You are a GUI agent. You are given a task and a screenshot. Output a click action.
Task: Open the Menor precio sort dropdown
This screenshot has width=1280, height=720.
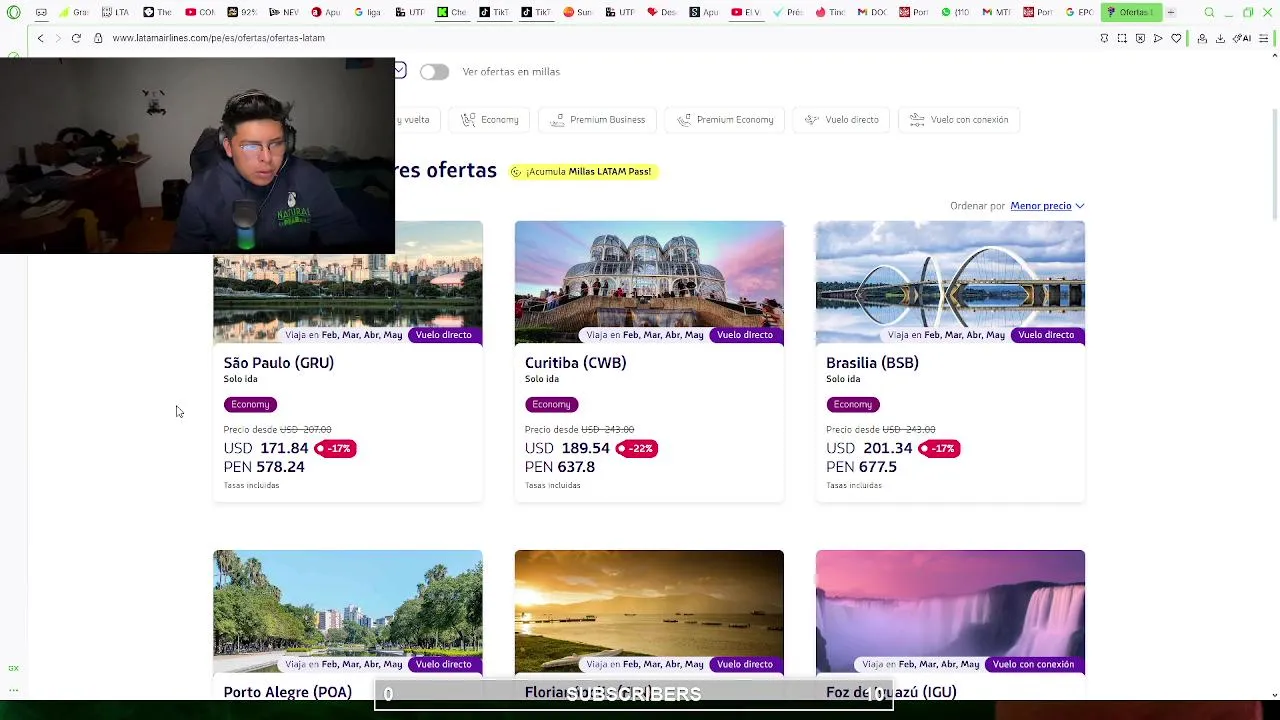click(x=1047, y=206)
